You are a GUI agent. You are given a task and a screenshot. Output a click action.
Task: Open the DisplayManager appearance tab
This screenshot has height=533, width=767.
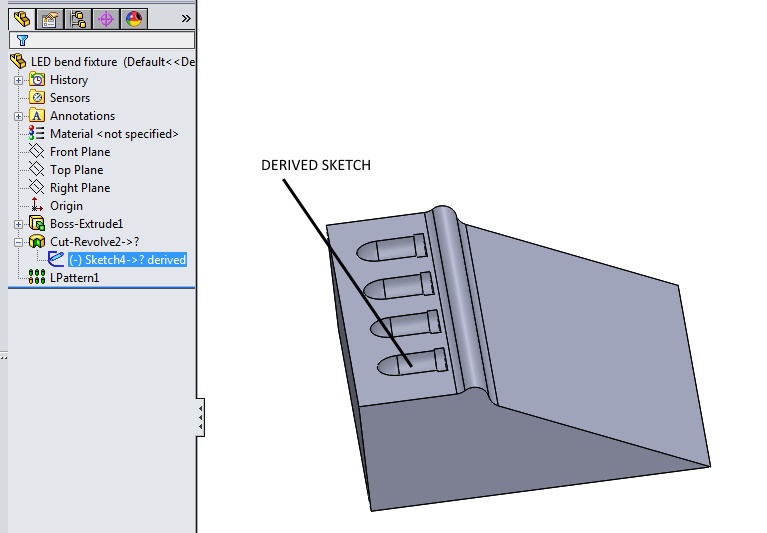(x=134, y=20)
